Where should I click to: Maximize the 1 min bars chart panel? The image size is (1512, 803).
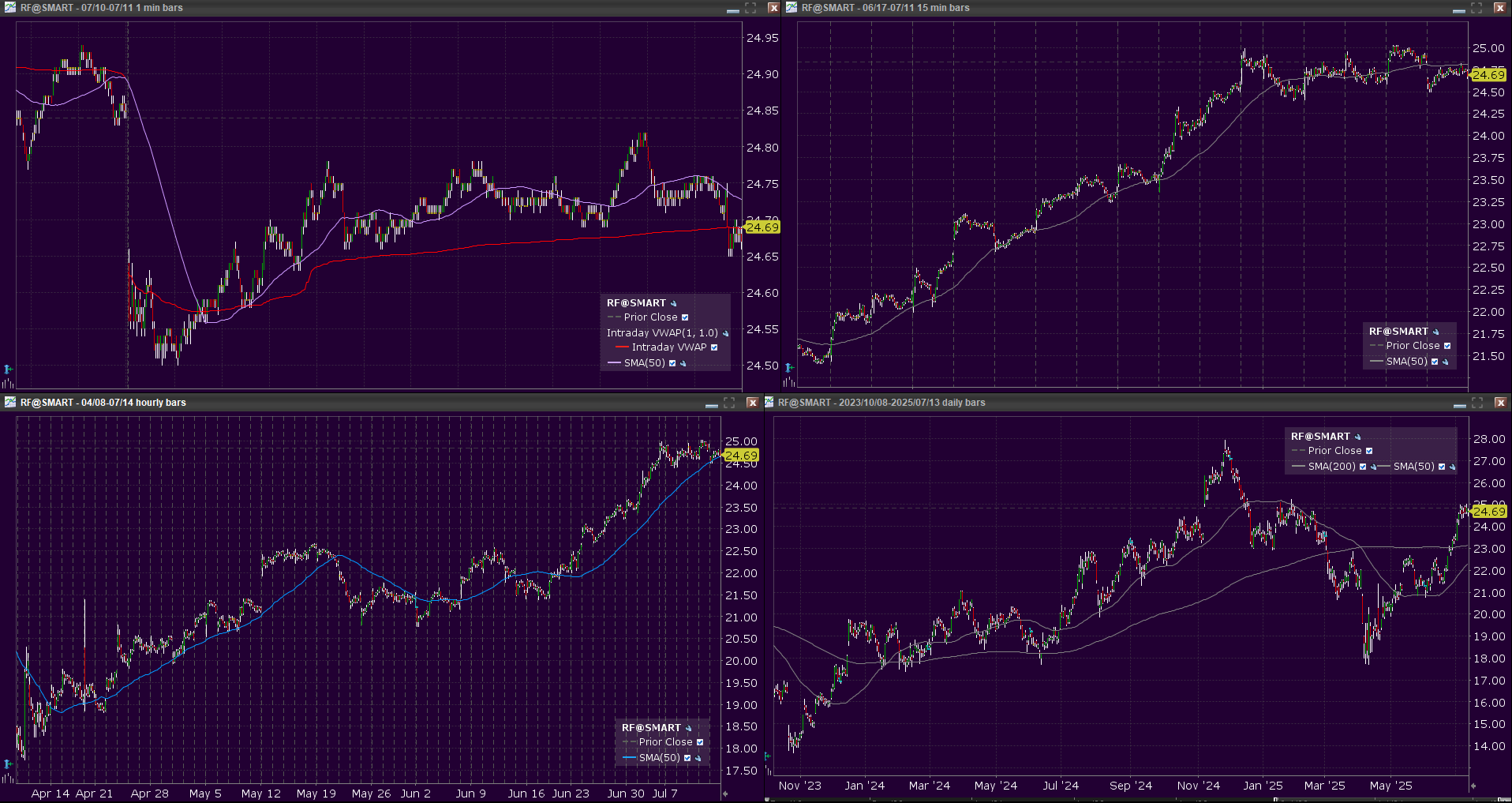tap(750, 8)
